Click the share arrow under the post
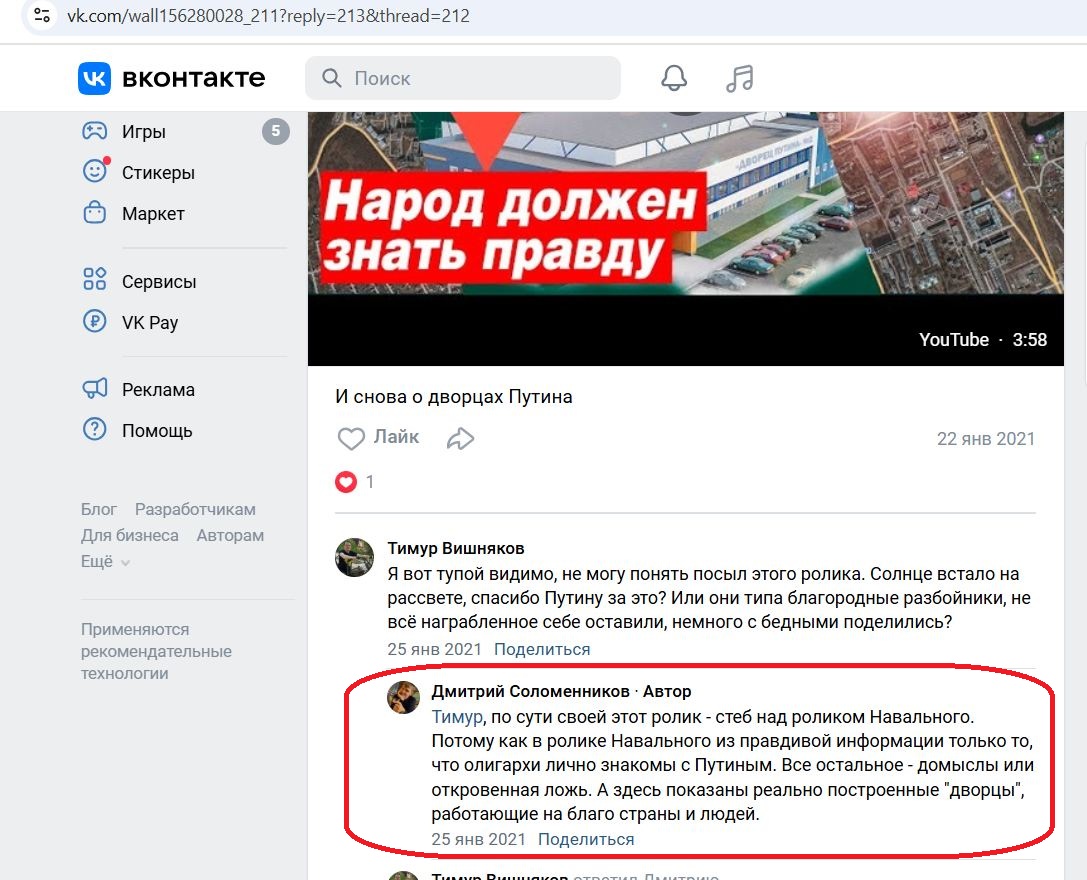 [x=460, y=438]
